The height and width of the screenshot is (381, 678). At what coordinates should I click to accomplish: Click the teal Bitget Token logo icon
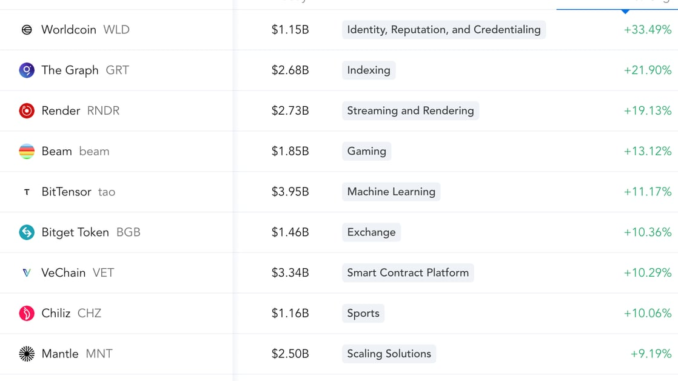click(x=27, y=232)
